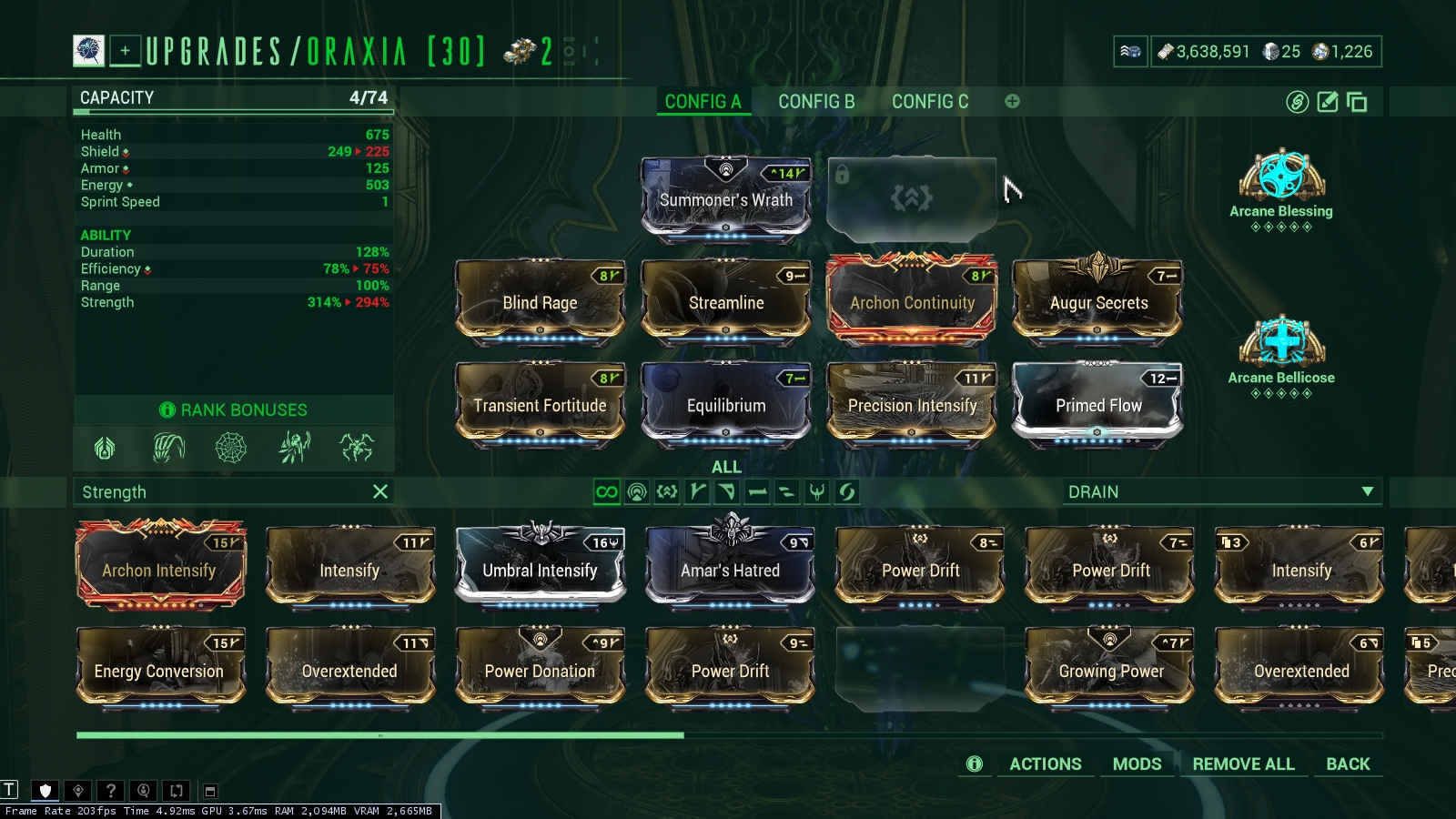
Task: Switch to CONFIG B tab
Action: (816, 102)
